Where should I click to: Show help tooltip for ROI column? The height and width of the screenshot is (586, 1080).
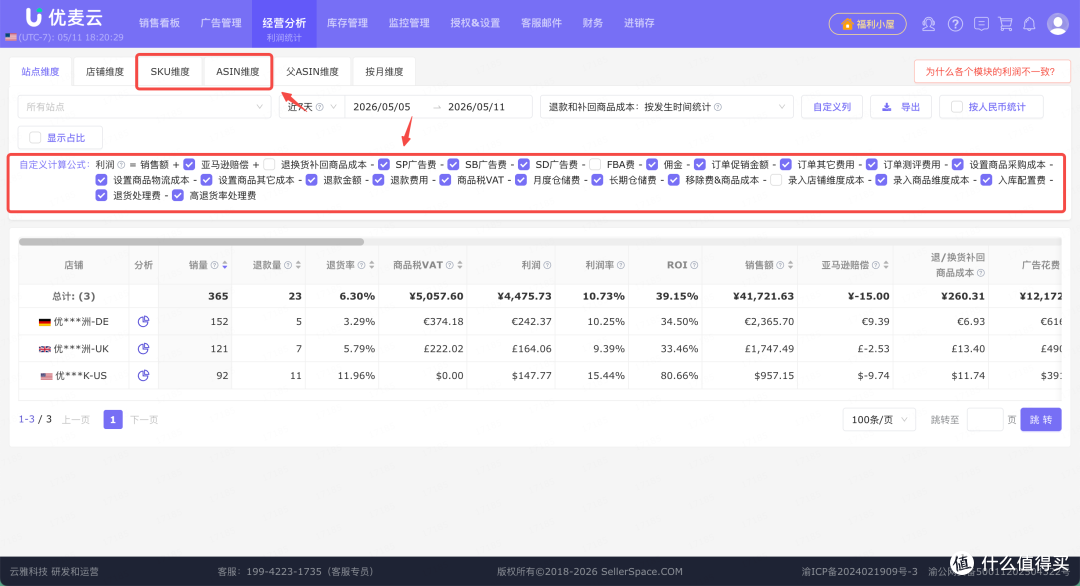[694, 265]
